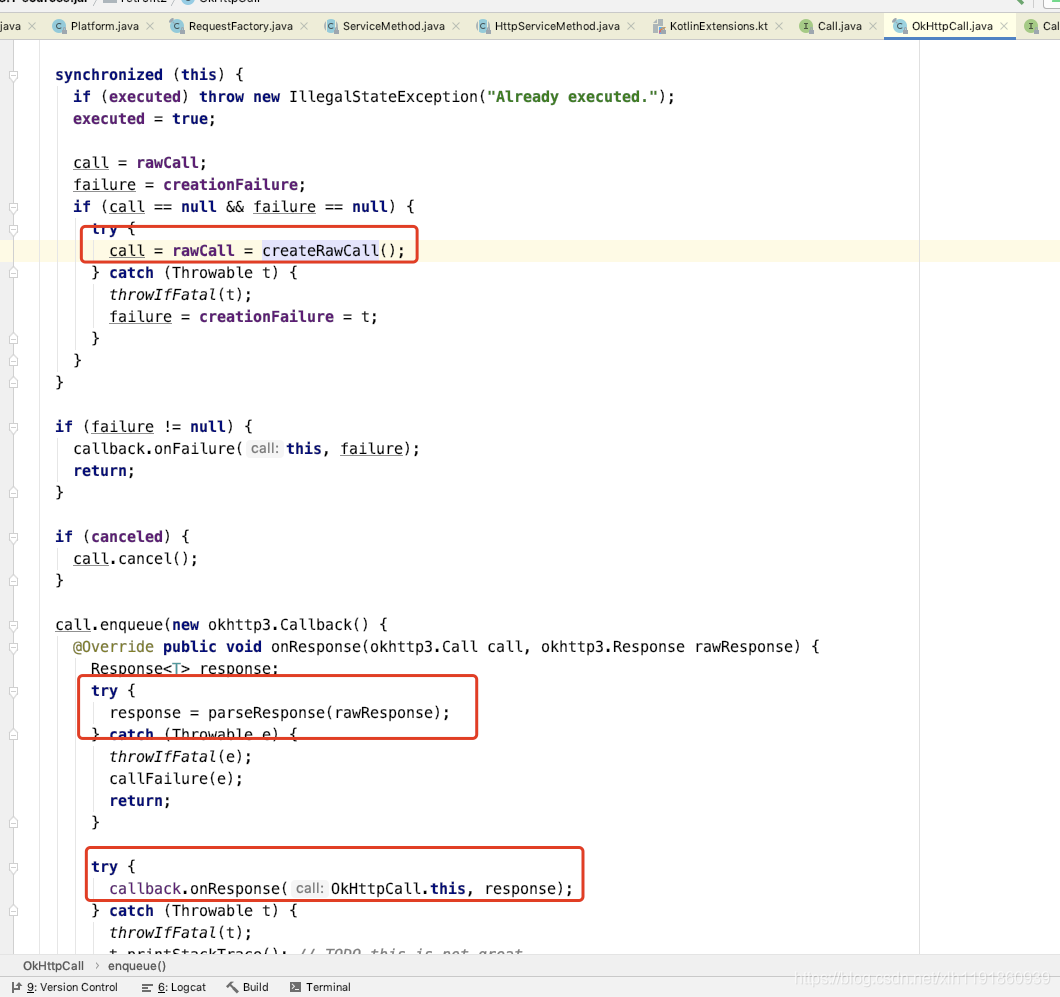This screenshot has width=1060, height=997.
Task: Click the RequestFactory.java class file icon
Action: click(x=177, y=26)
